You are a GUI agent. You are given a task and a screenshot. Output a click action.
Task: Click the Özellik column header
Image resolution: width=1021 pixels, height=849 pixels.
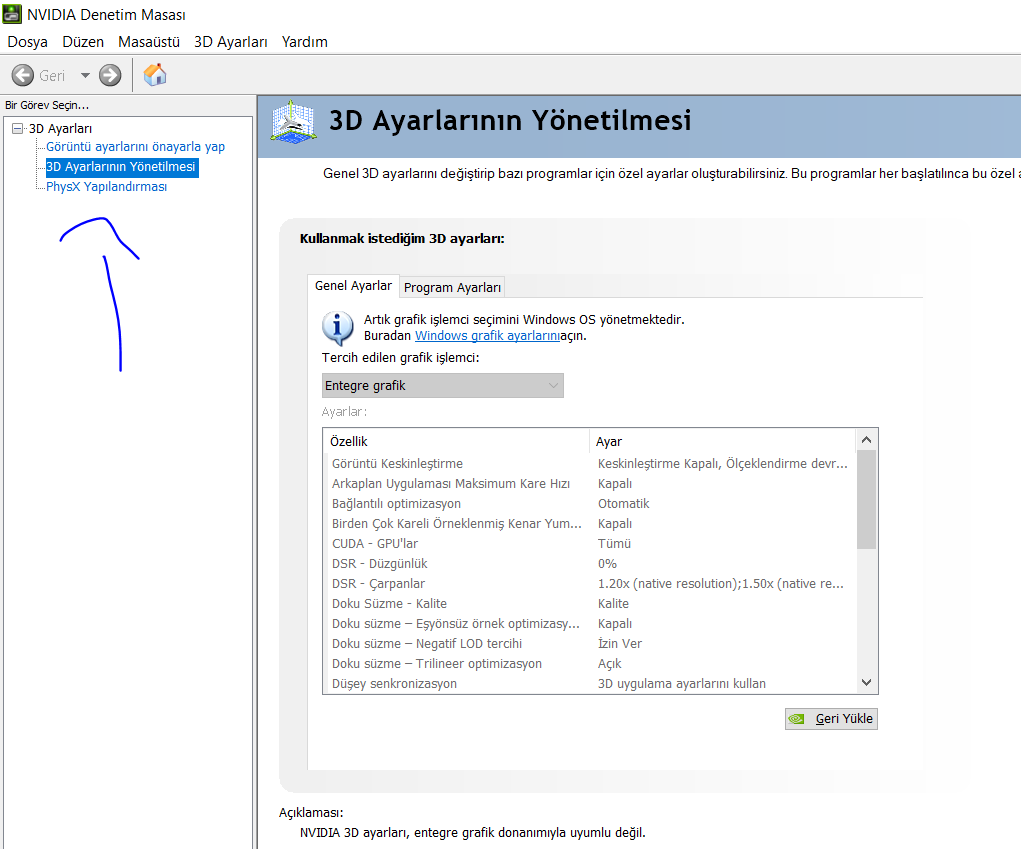pos(456,441)
